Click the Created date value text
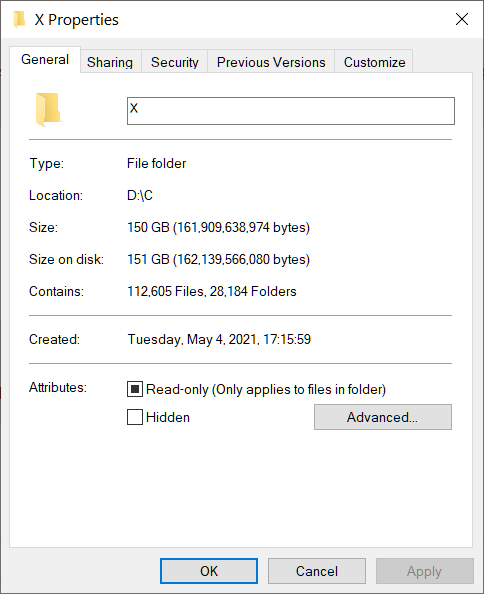 (219, 339)
